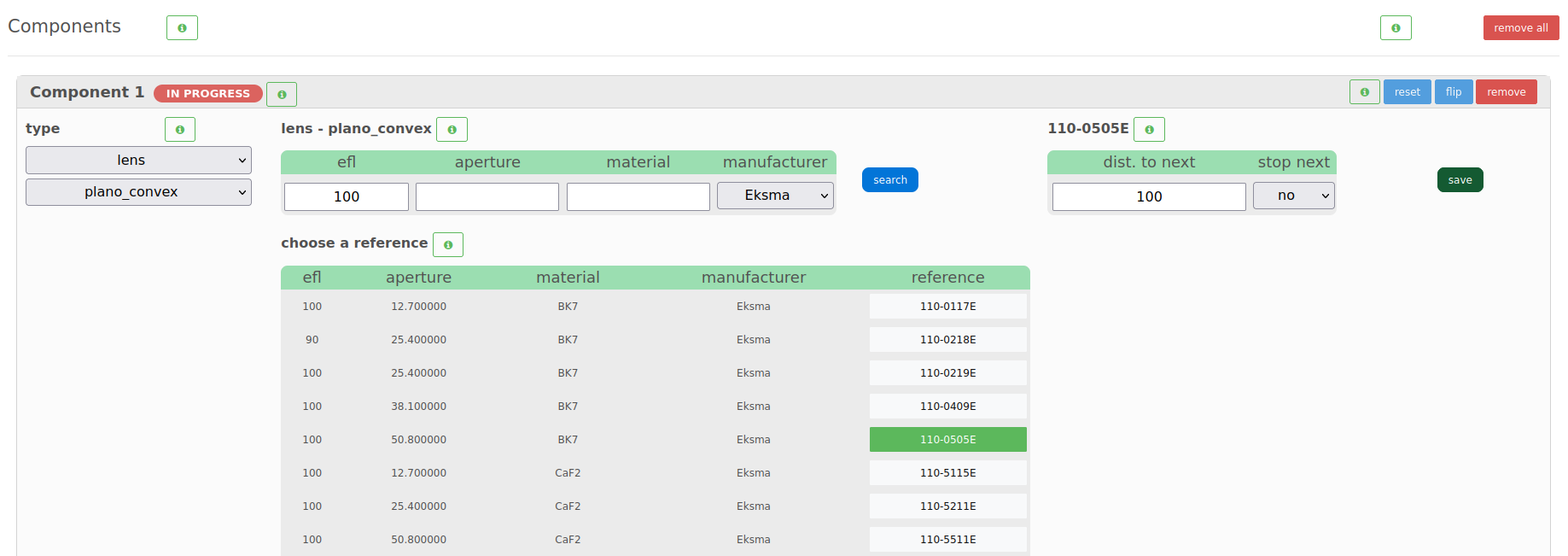Viewport: 1568px width, 556px height.
Task: Click the Component 1 heading
Action: 87,92
